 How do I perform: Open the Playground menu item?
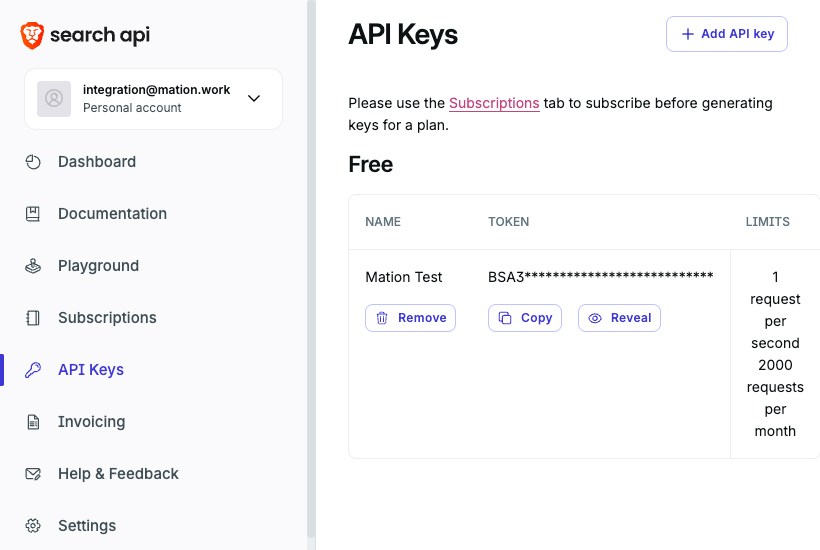tap(98, 266)
